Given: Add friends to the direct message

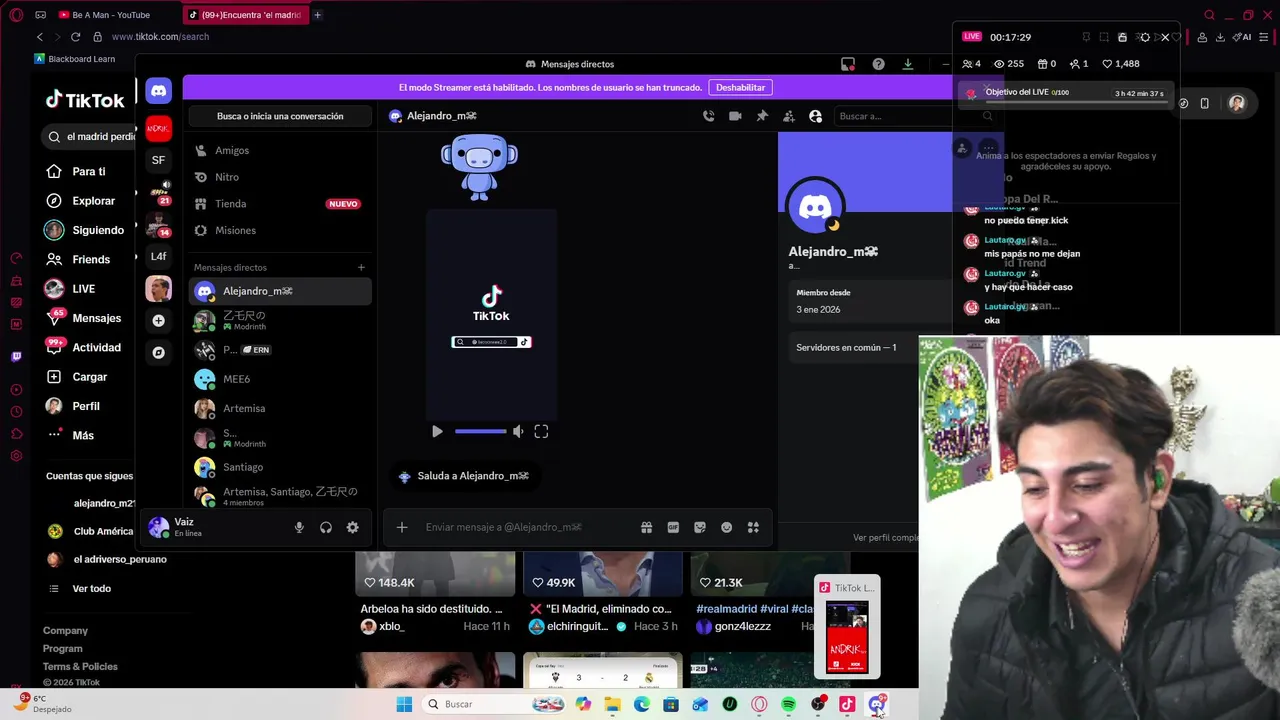Looking at the screenshot, I should (x=789, y=116).
